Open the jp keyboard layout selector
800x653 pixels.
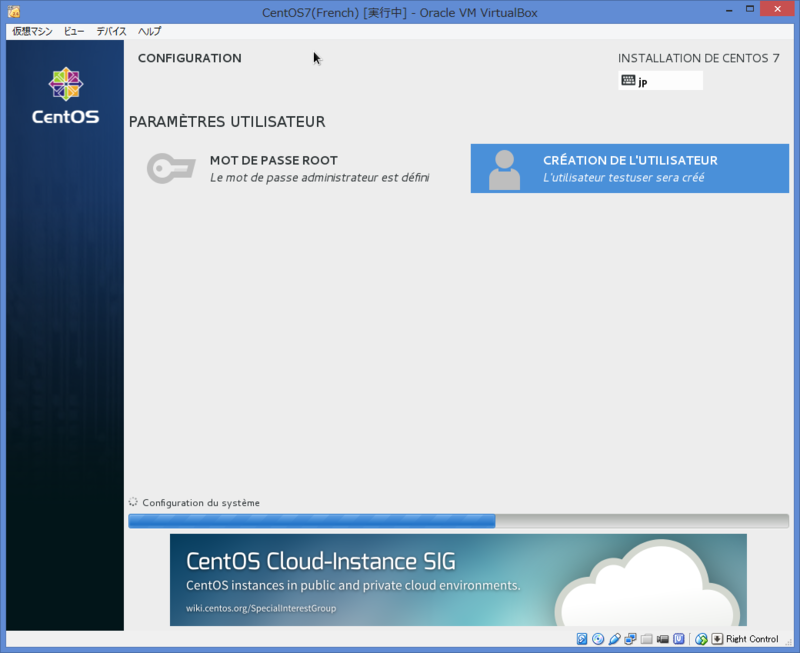[x=660, y=79]
